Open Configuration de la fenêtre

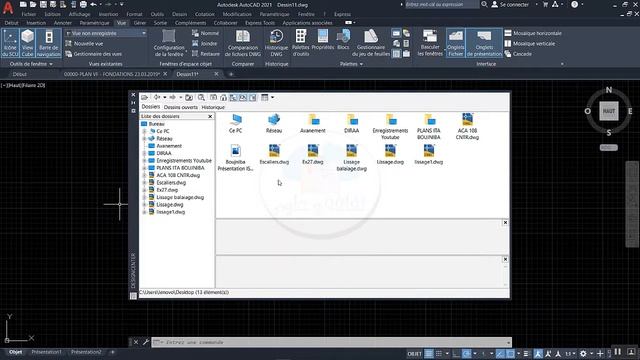point(169,43)
